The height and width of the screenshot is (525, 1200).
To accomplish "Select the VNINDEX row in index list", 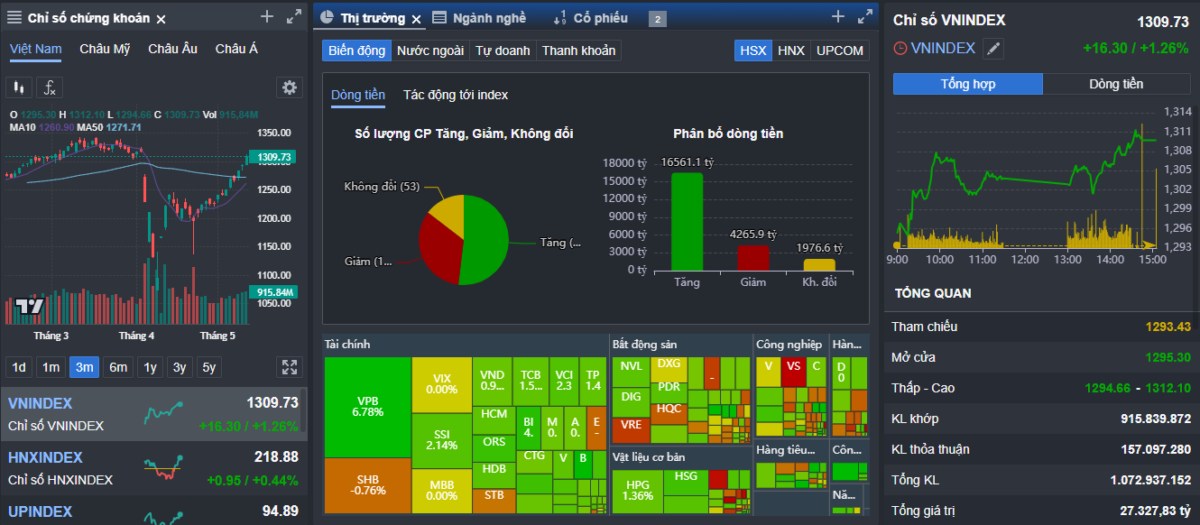I will 154,414.
